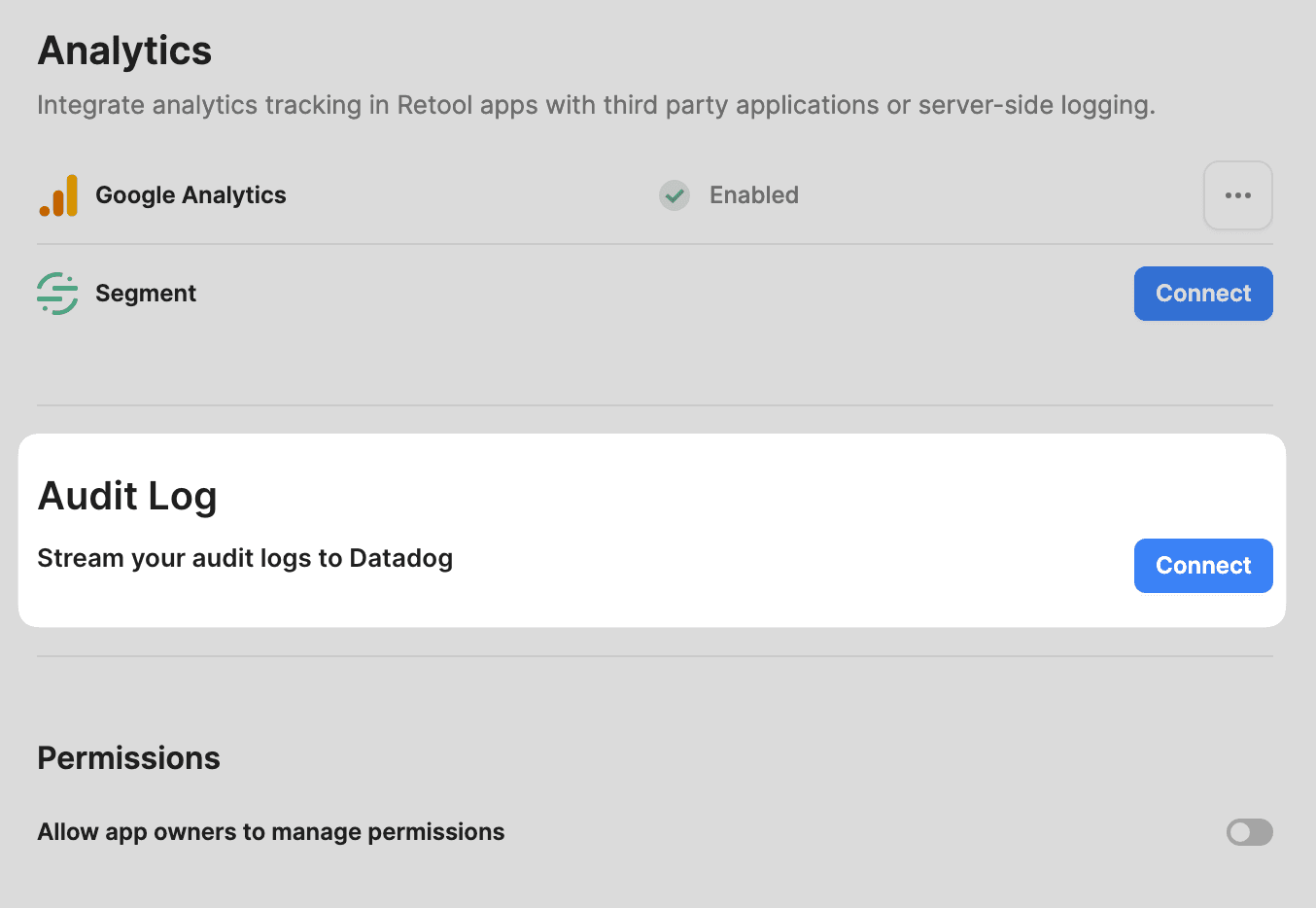Image resolution: width=1316 pixels, height=908 pixels.
Task: Click the green checkmark beside Enabled
Action: tap(674, 195)
